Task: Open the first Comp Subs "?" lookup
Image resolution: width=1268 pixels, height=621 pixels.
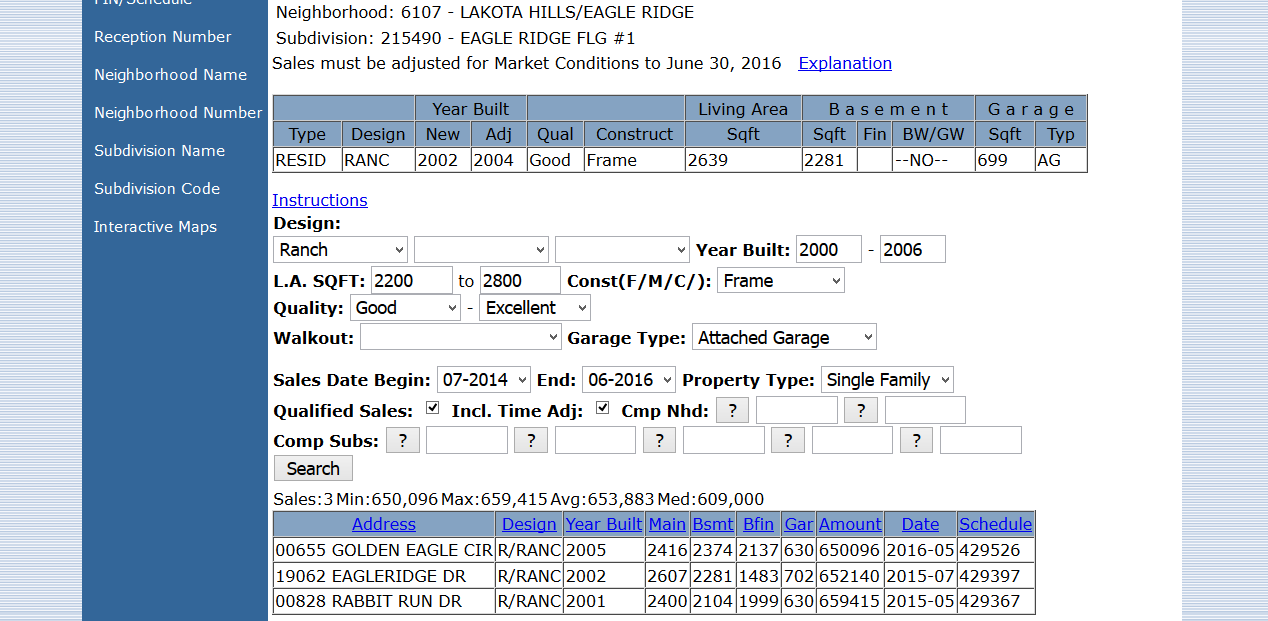Action: (x=402, y=439)
